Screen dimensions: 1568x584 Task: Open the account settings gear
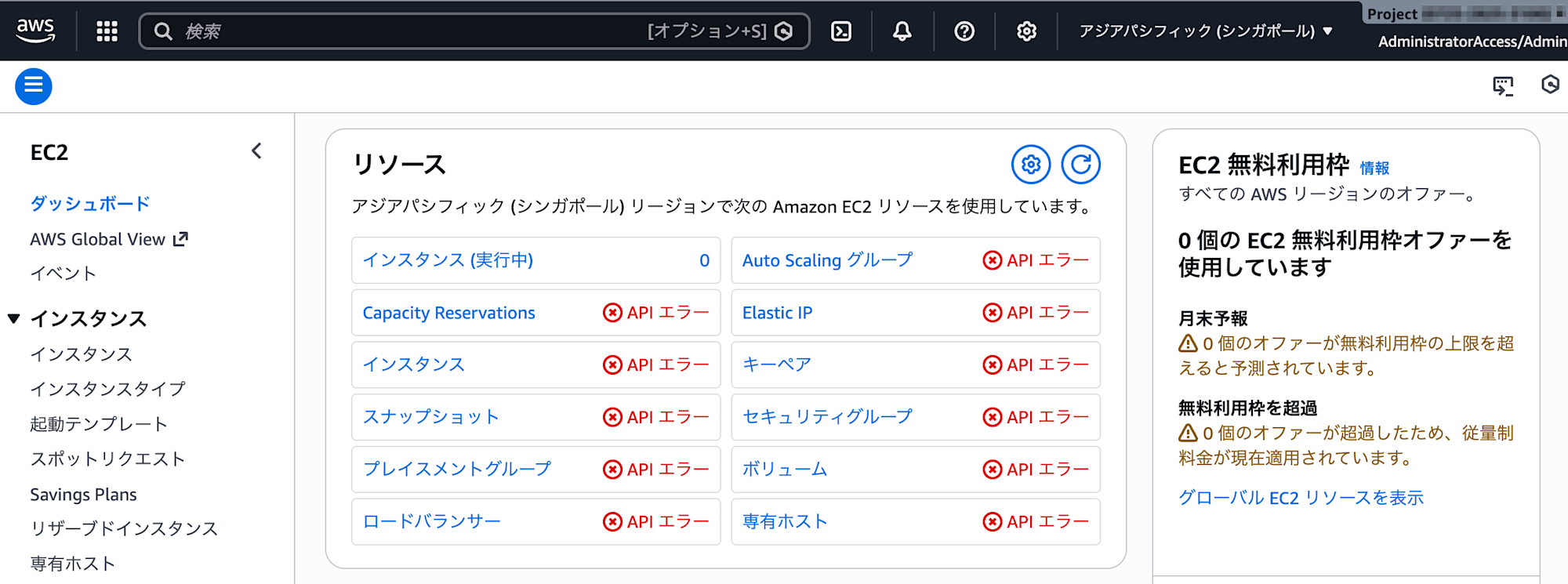(x=1025, y=31)
